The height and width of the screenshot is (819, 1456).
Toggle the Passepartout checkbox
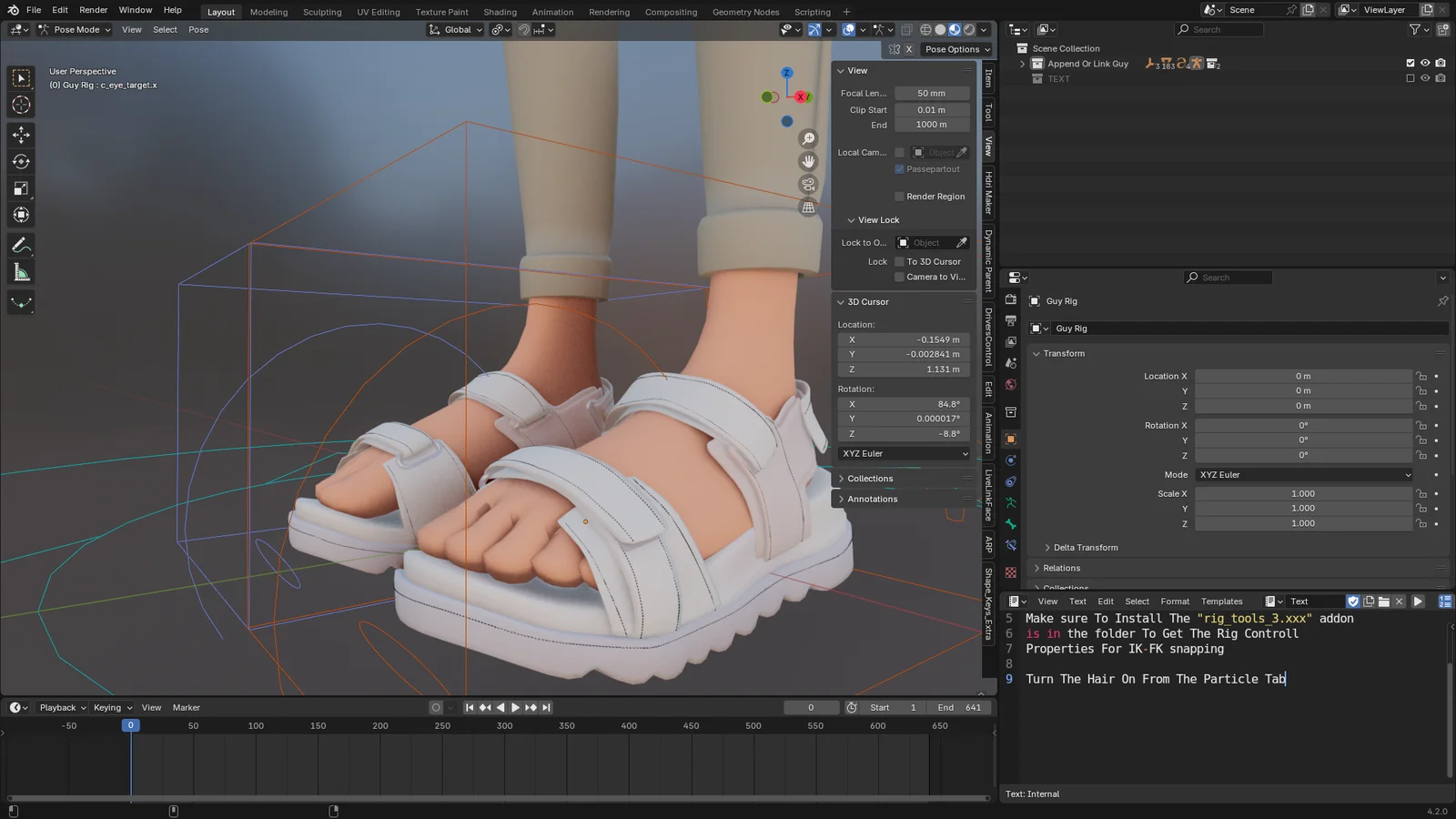(x=899, y=169)
